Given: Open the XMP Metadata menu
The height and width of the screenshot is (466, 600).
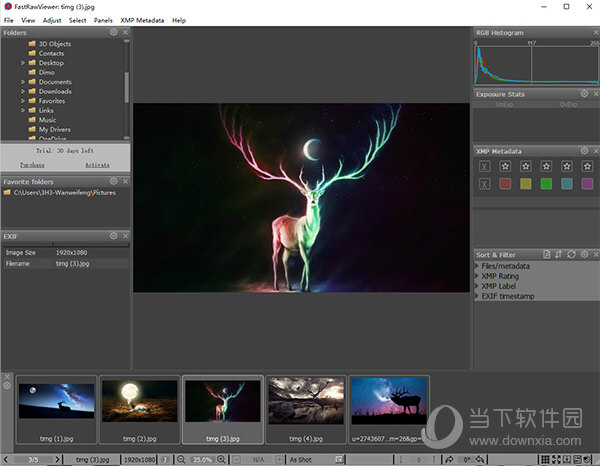Looking at the screenshot, I should [142, 20].
